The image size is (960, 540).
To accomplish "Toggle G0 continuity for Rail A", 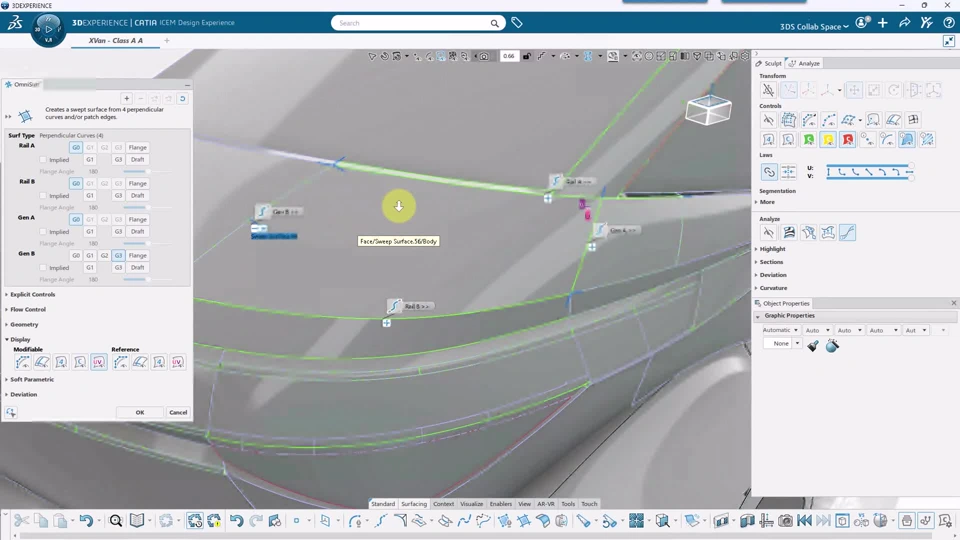I will point(76,148).
